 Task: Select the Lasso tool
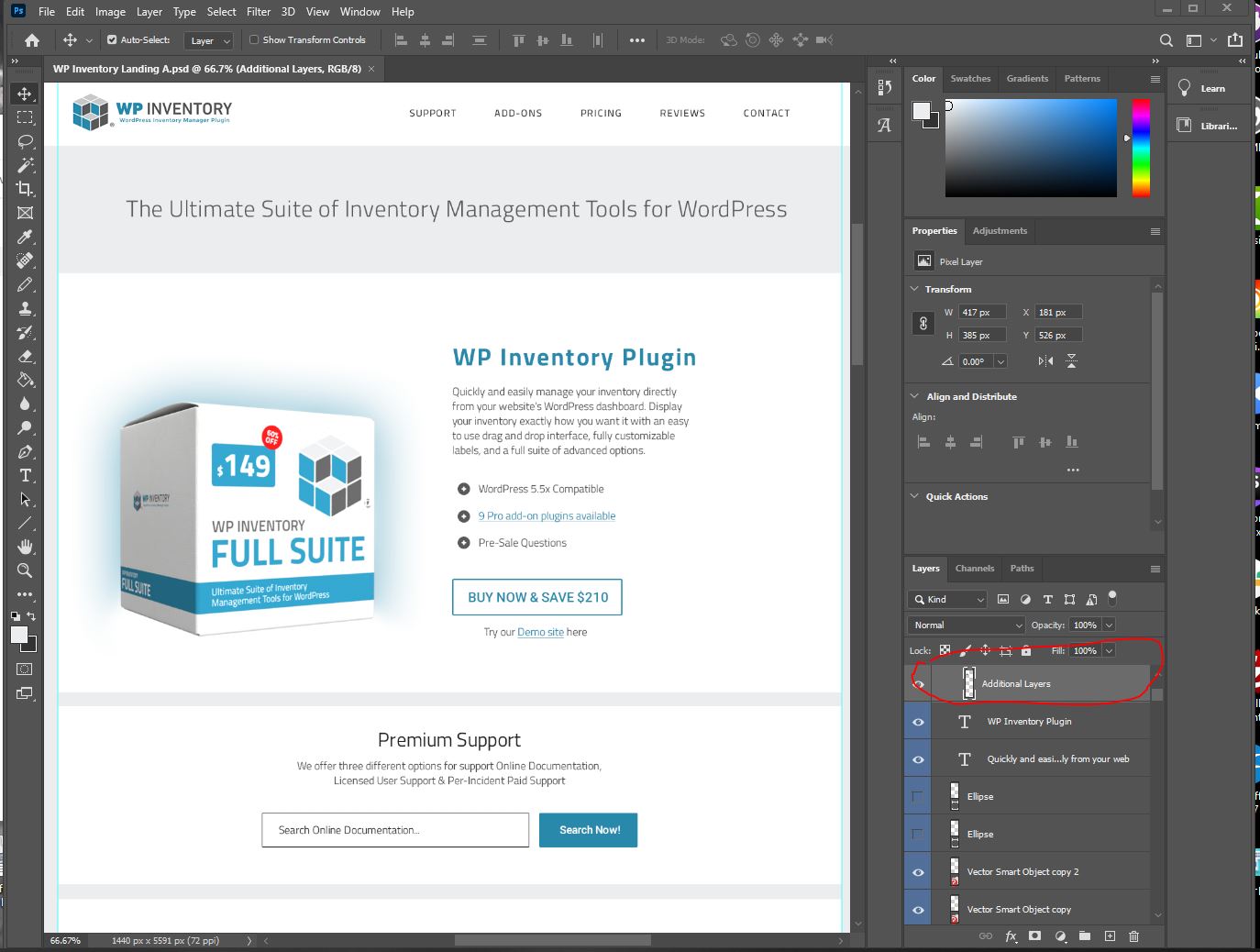(25, 141)
